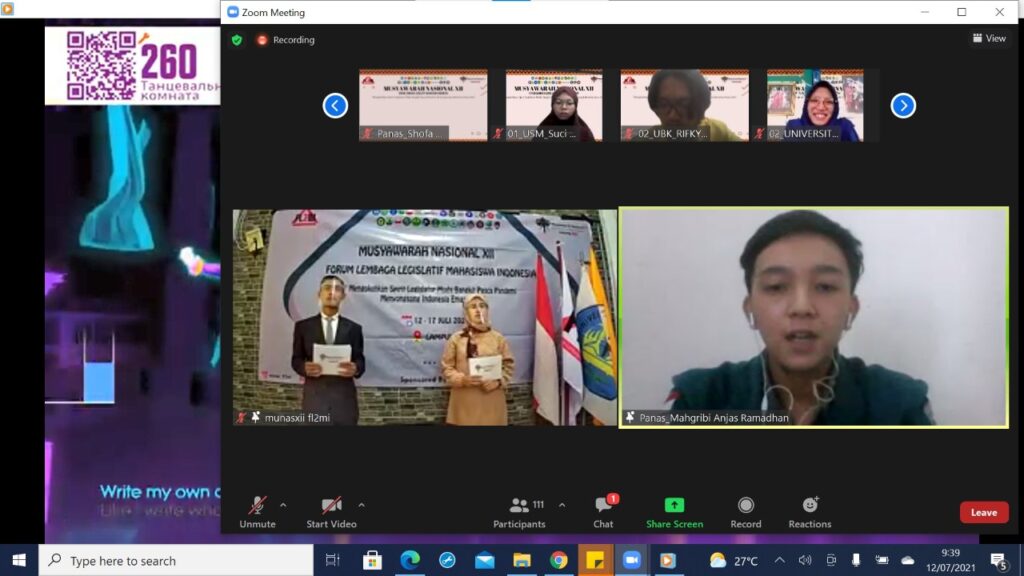Click the munasxii fl2mi video tile
Viewport: 1024px width, 576px height.
(425, 317)
